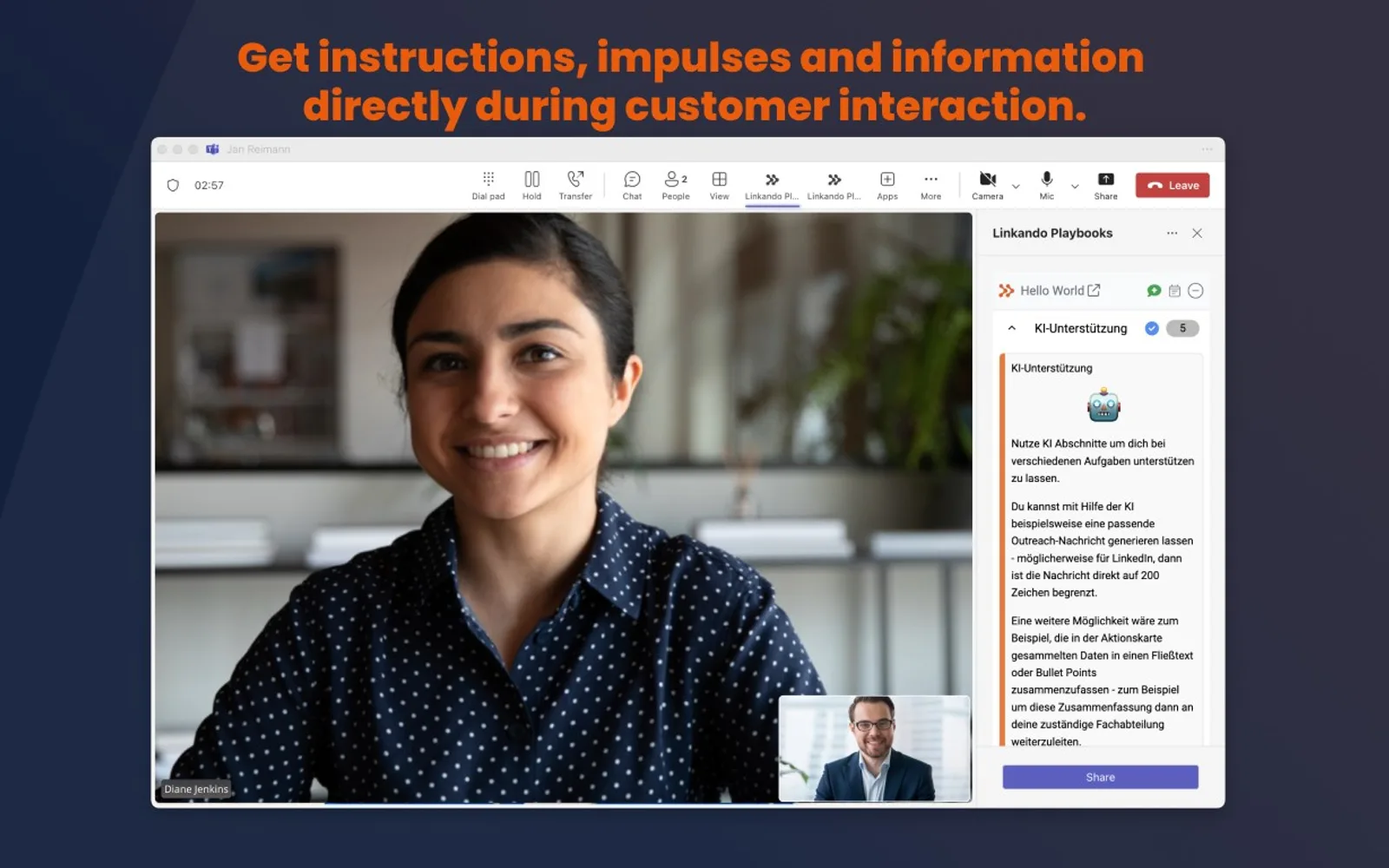
Task: Turn on the Camera
Action: (987, 185)
